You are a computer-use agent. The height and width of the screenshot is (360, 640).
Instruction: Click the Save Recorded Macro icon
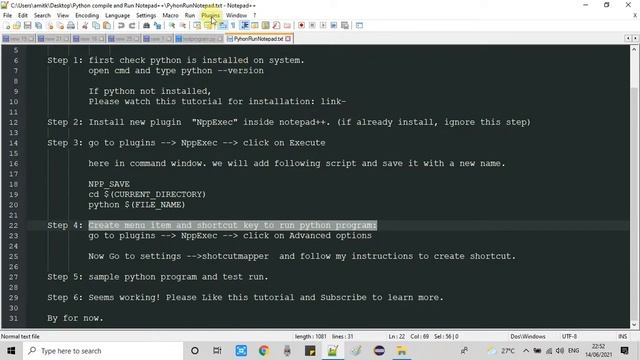coord(345,25)
